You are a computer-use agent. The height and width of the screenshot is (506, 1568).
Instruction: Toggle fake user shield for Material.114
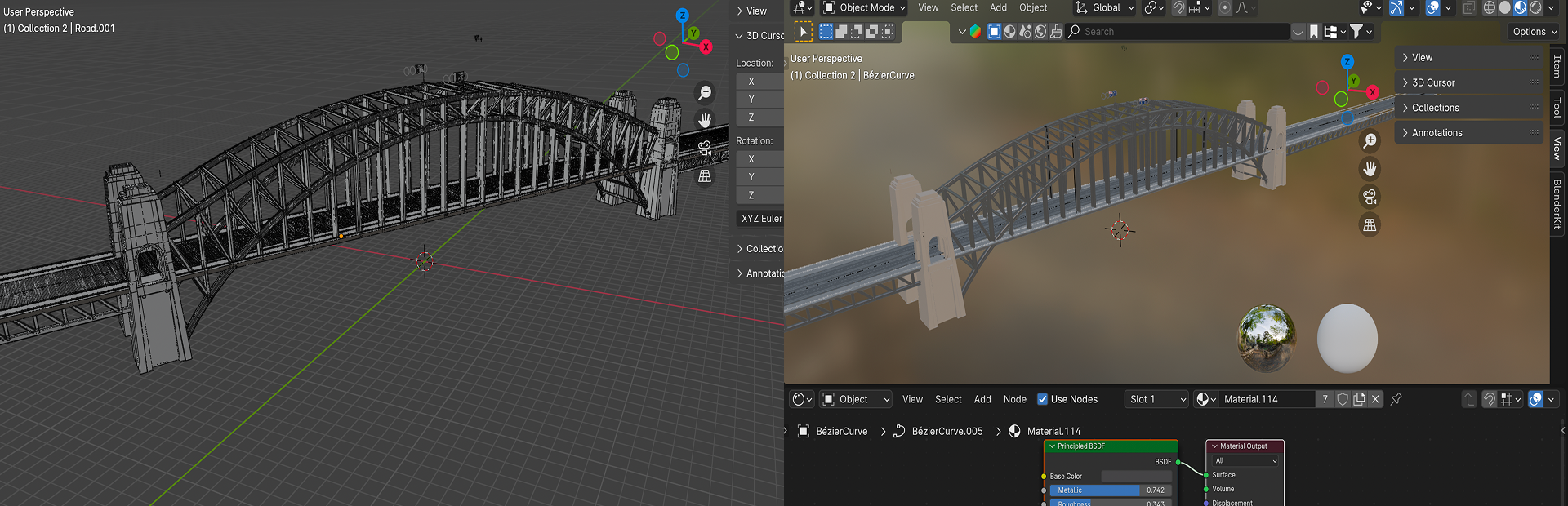click(1343, 399)
